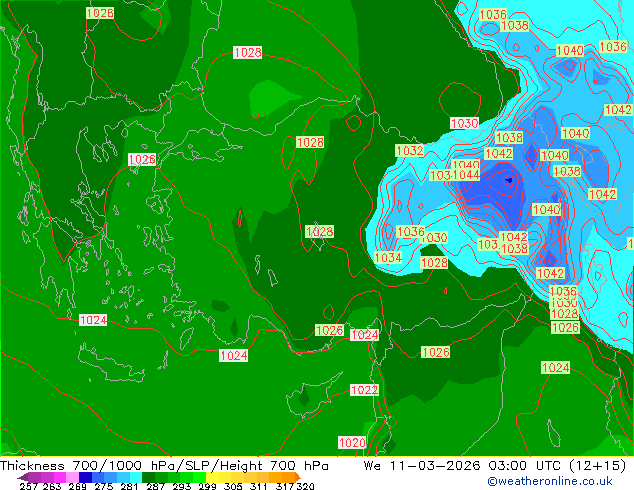634x490 pixels.
Task: Click the 281 legend value
Action: 129,486
